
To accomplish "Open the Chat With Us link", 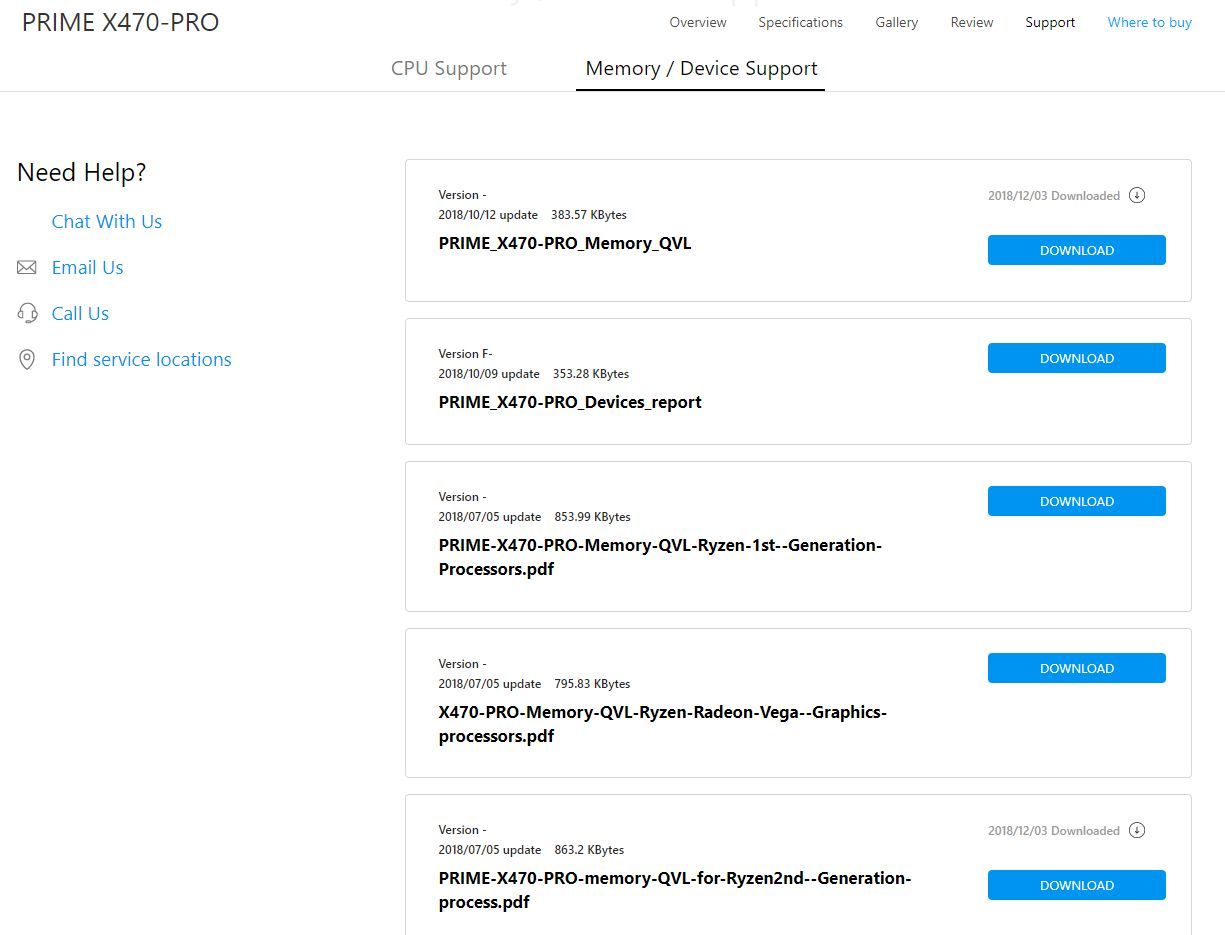I will click(x=107, y=222).
